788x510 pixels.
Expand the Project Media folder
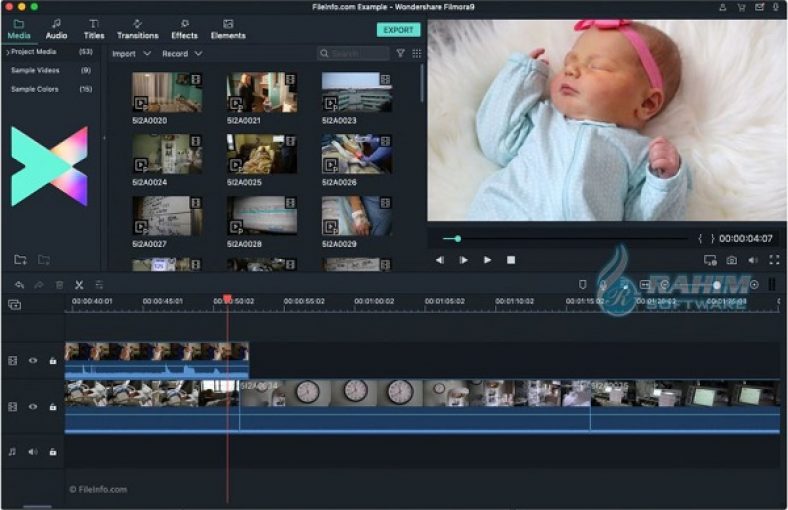tap(31, 51)
